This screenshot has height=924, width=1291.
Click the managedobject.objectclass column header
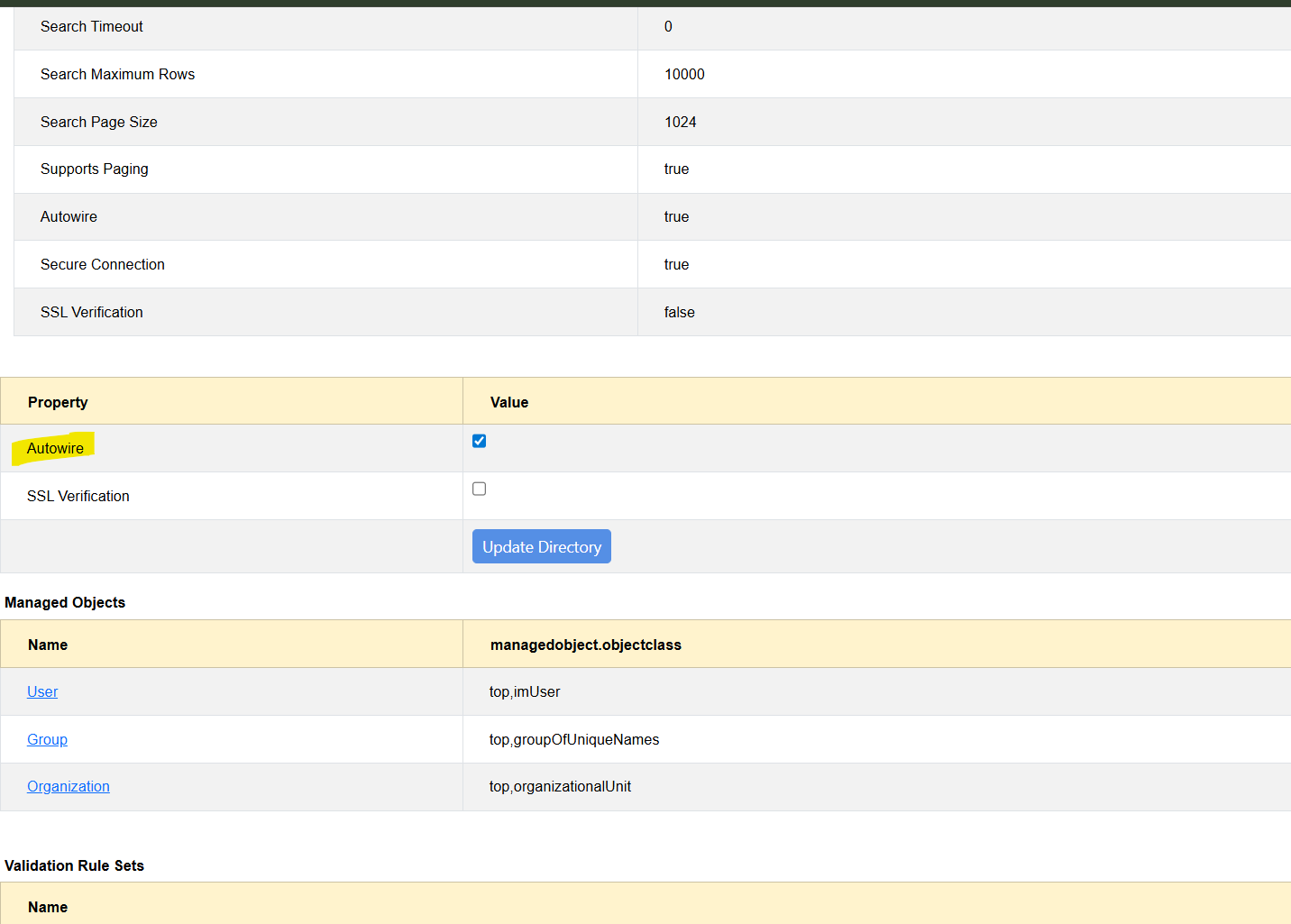click(585, 645)
